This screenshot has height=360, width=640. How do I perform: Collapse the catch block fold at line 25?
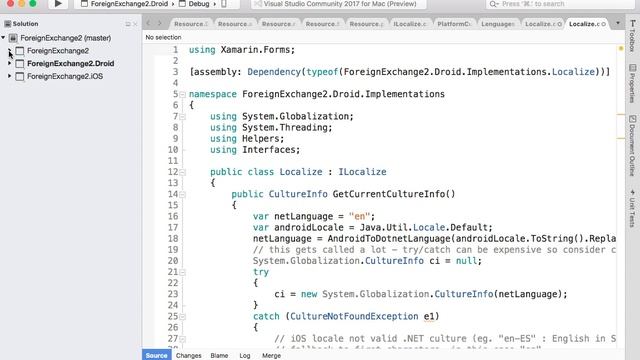tap(182, 317)
